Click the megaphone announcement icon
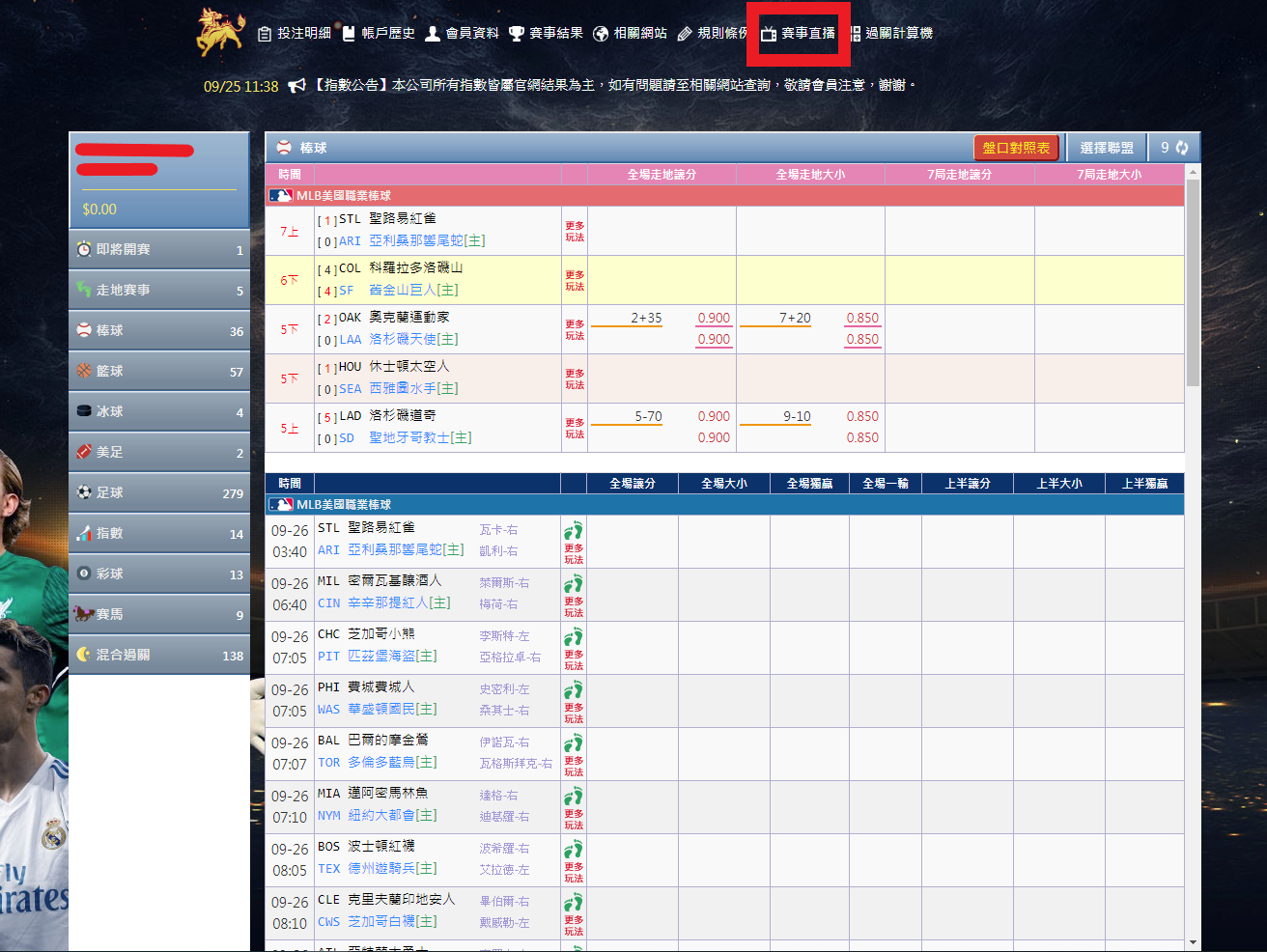The width and height of the screenshot is (1267, 952). click(296, 86)
